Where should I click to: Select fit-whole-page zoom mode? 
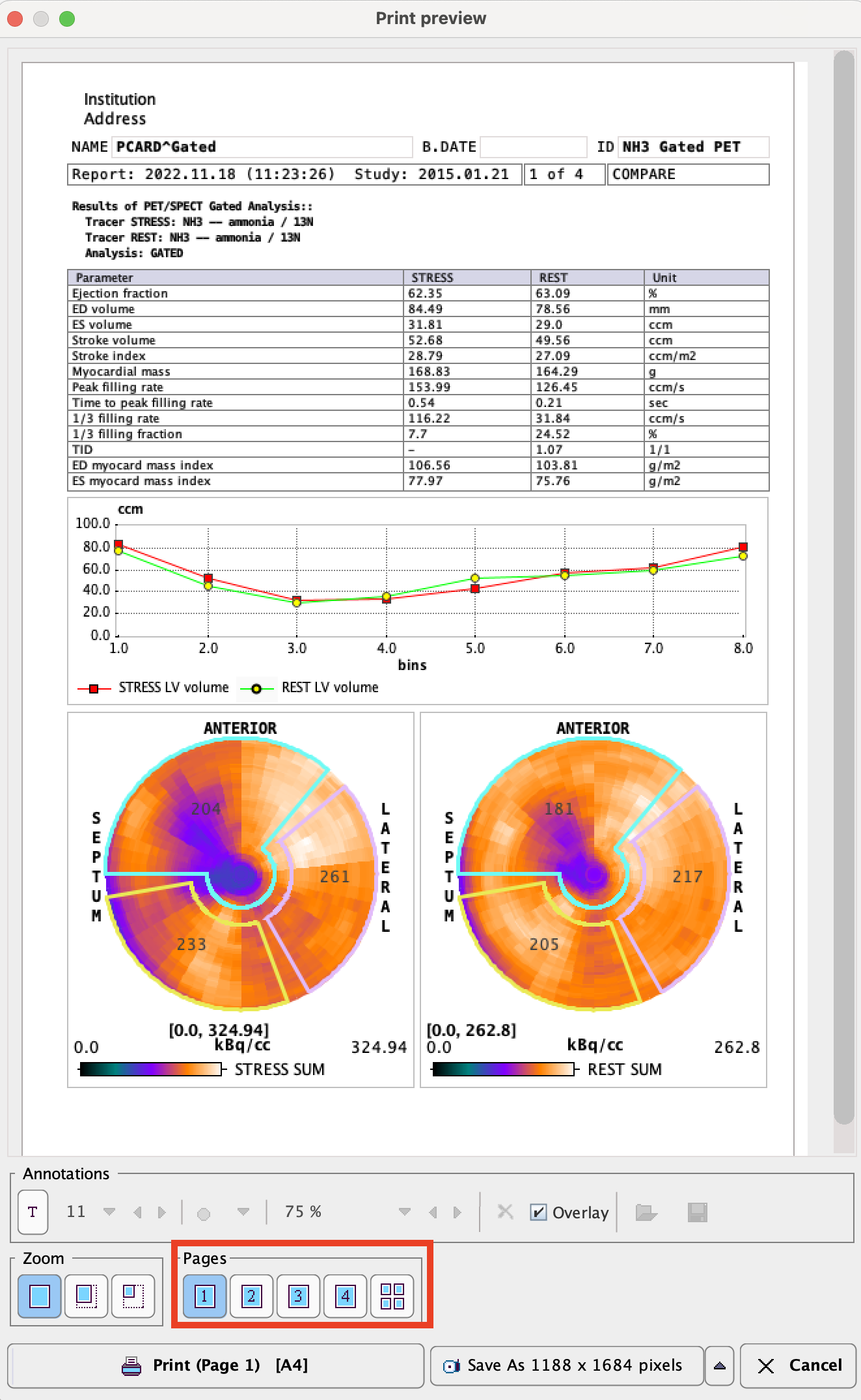[40, 1296]
